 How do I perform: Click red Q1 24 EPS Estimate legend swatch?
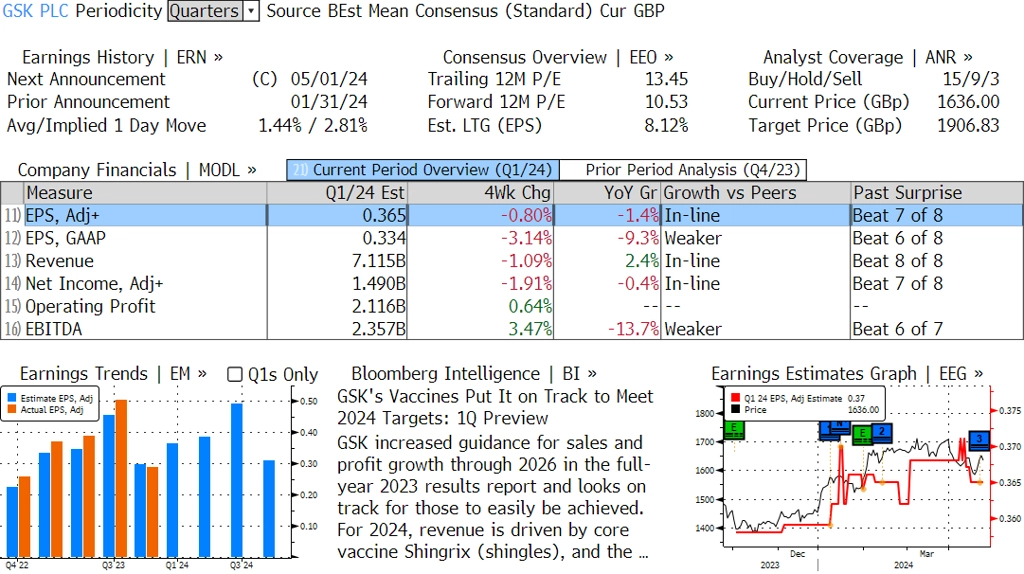[735, 398]
